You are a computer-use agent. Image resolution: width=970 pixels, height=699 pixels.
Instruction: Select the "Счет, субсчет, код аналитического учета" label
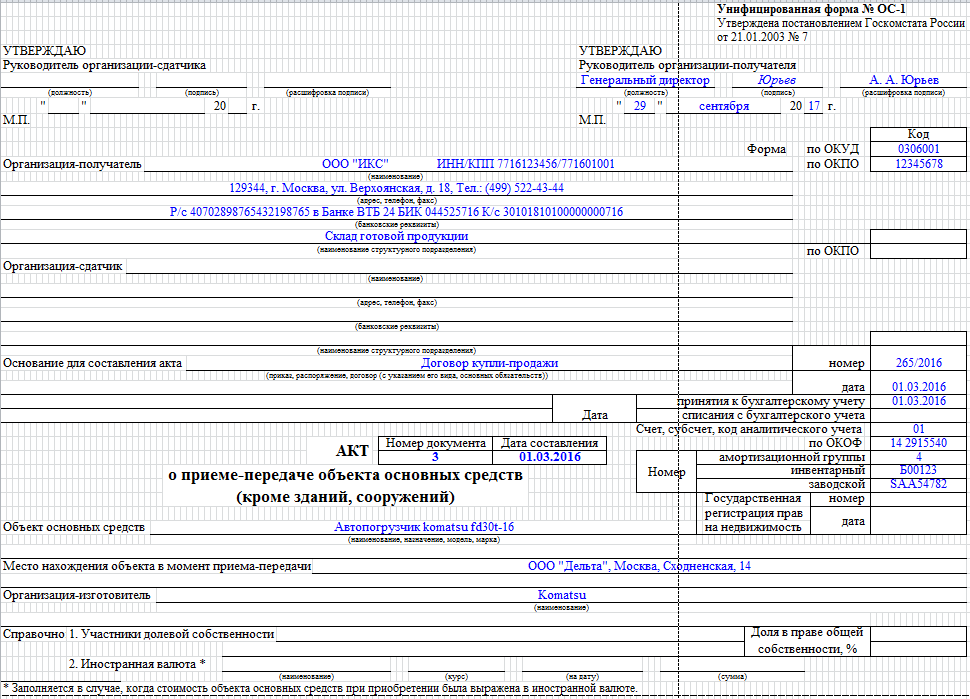[x=749, y=429]
